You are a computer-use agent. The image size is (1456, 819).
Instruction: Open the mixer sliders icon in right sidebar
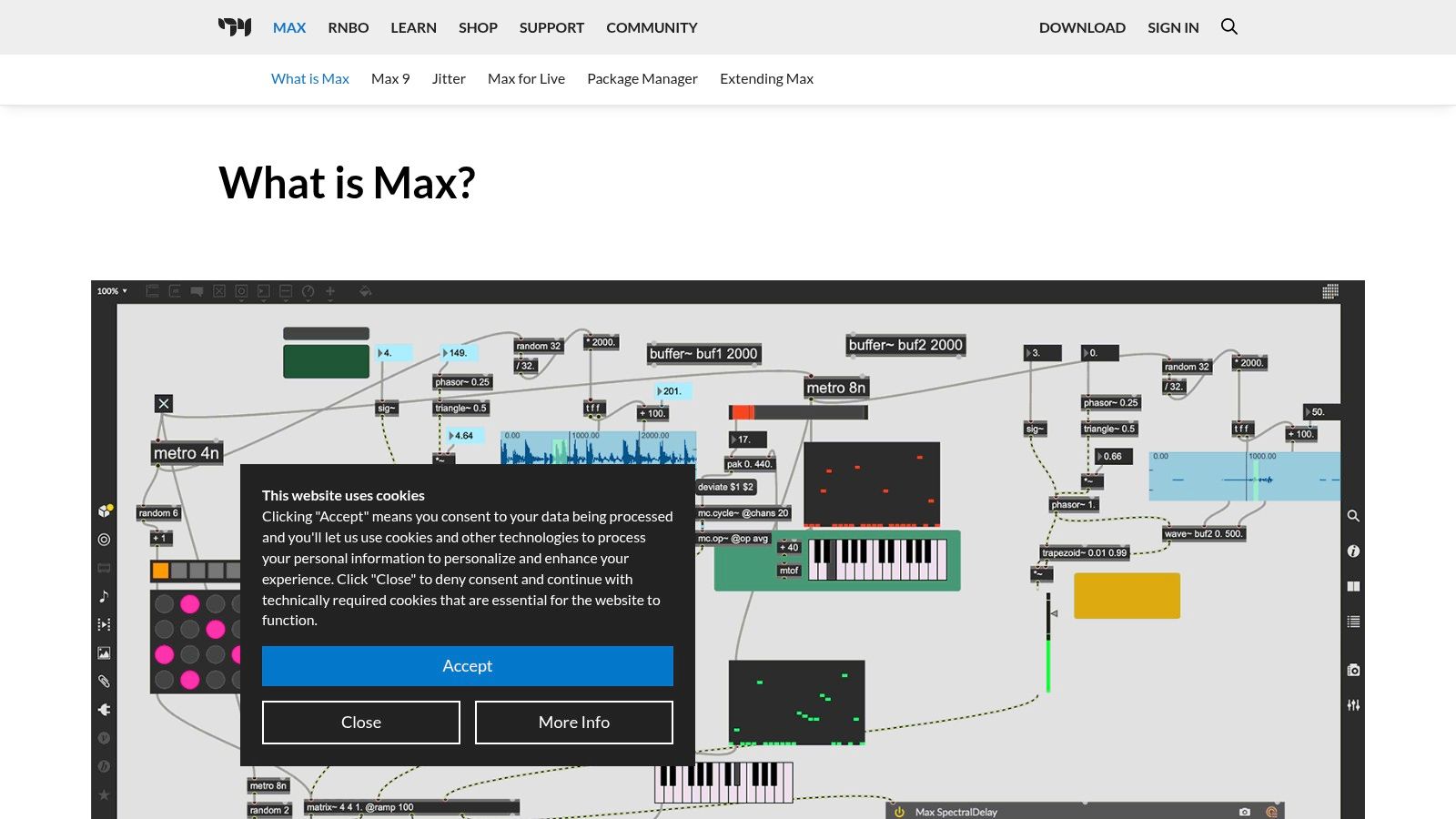pos(1353,705)
